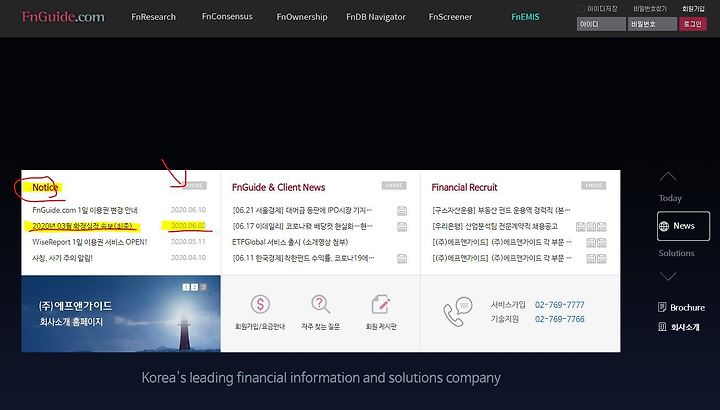The width and height of the screenshot is (720, 410).
Task: Click the down chevron below Solutions
Action: click(x=668, y=276)
